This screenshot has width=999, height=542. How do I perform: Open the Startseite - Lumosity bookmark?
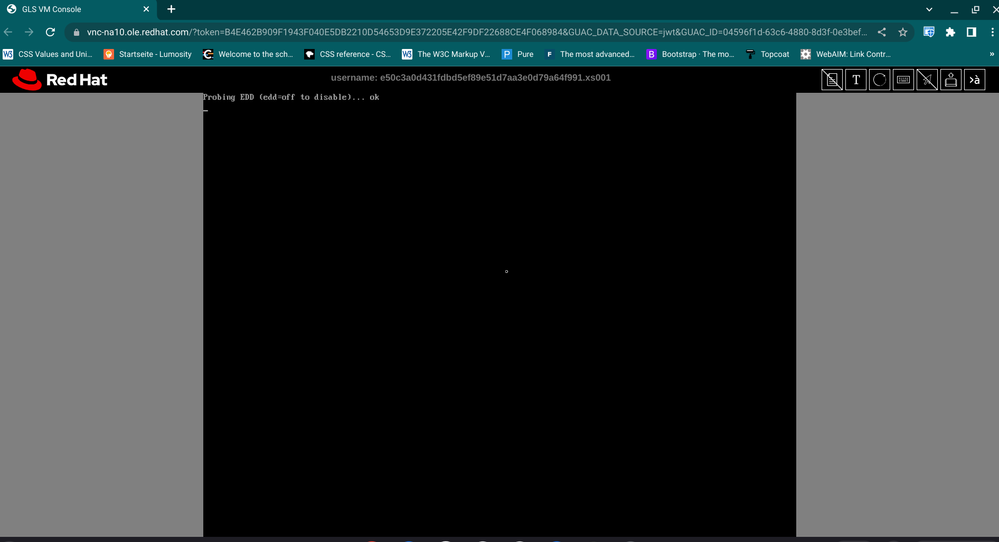tap(148, 54)
